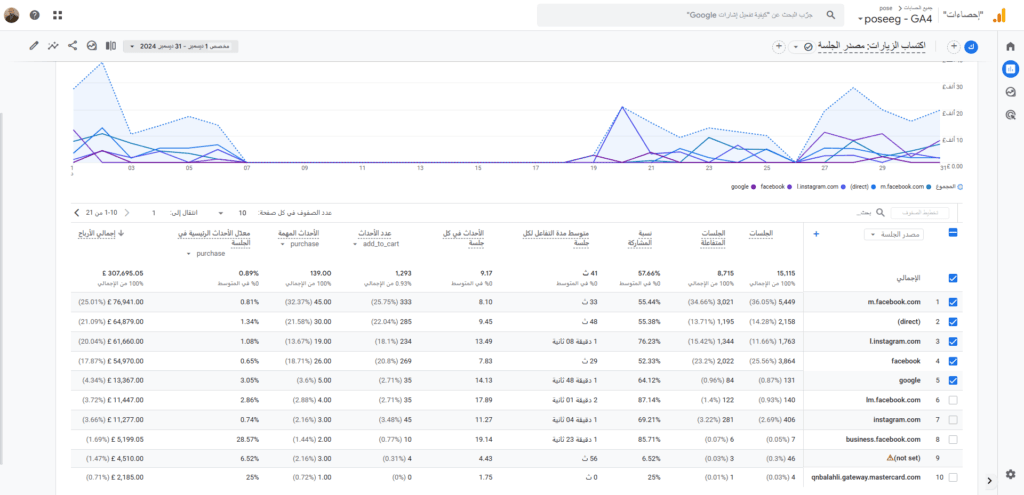The width and height of the screenshot is (1024, 495).
Task: Open the add_to_cart event count dropdown
Action: (x=376, y=244)
